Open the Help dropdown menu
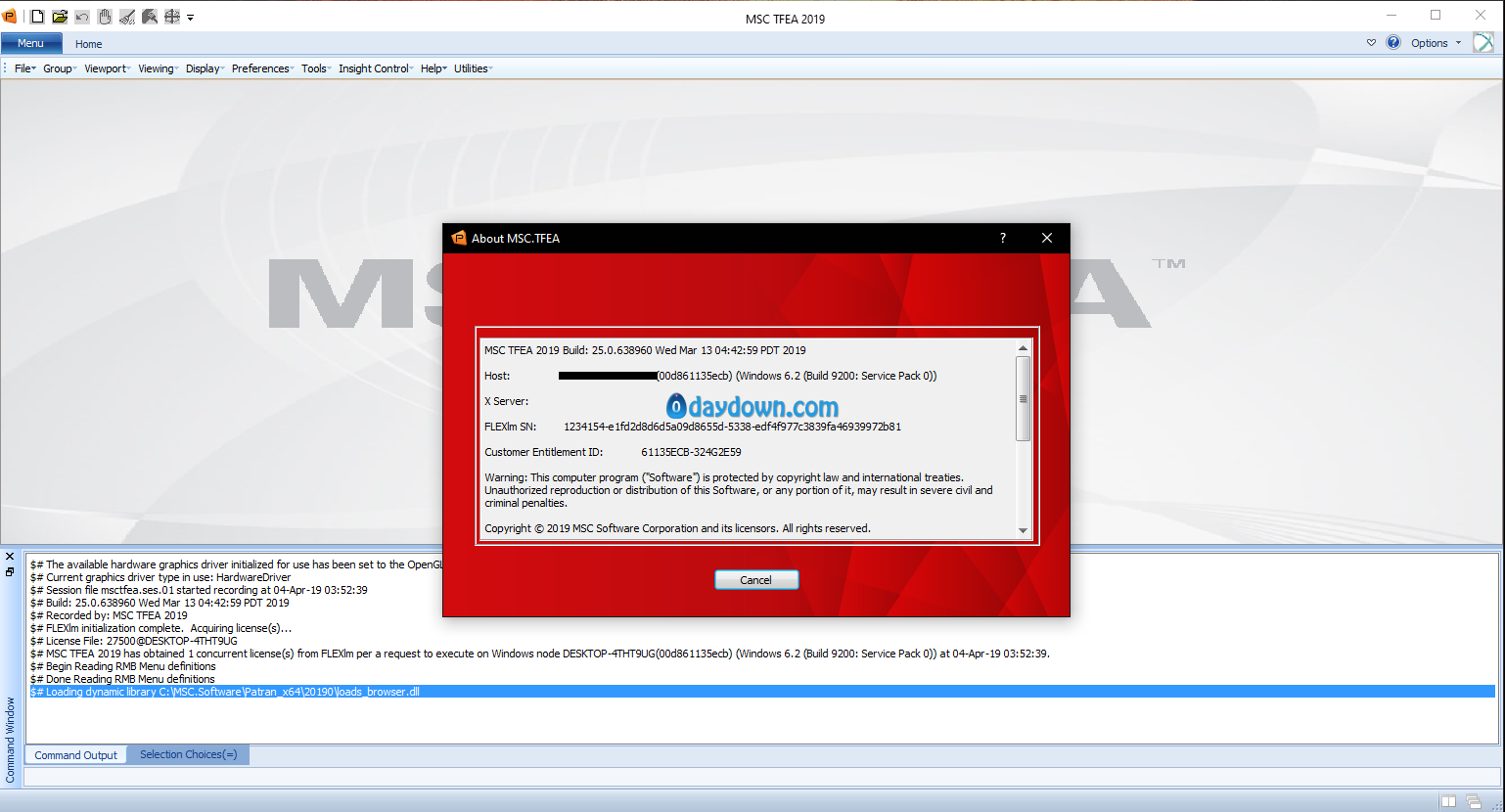The width and height of the screenshot is (1505, 812). coord(433,68)
